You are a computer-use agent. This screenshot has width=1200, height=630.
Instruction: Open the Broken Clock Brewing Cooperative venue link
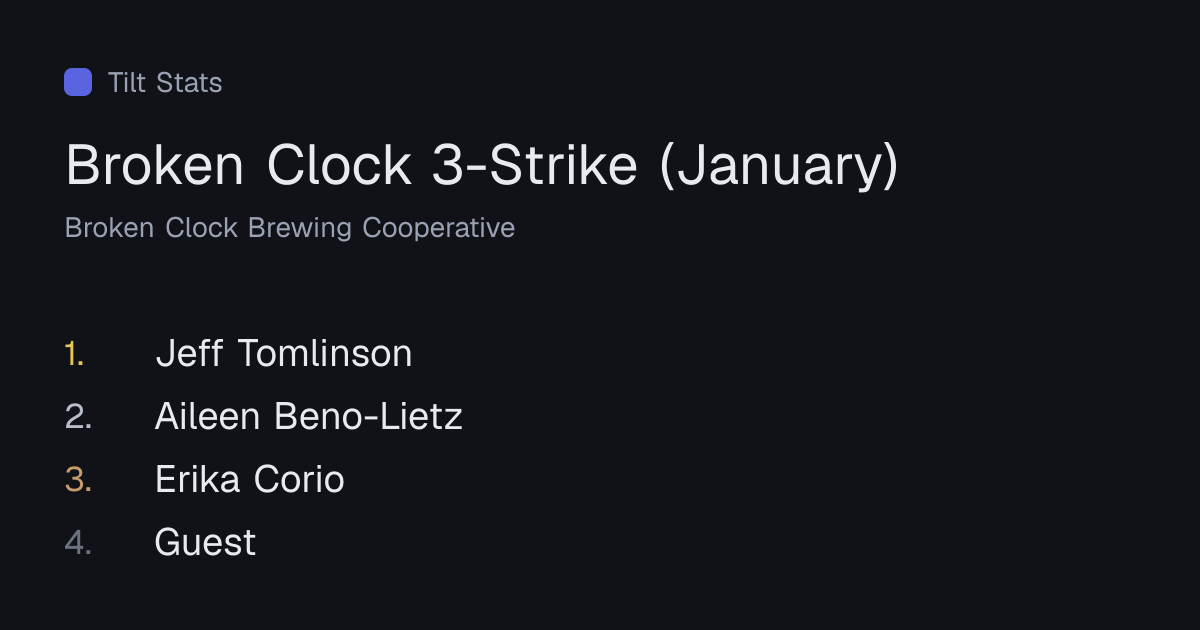tap(290, 228)
